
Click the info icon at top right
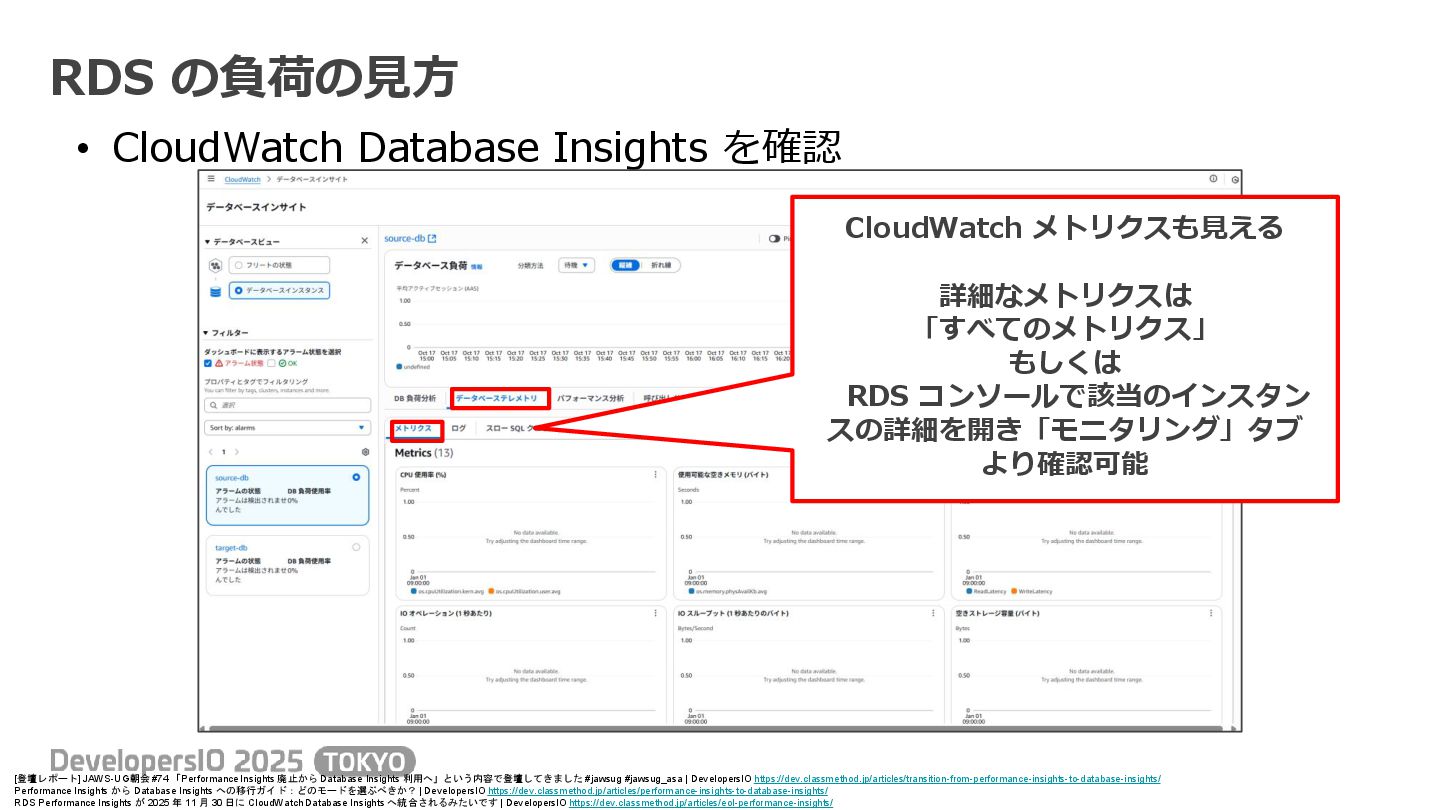tap(1213, 179)
